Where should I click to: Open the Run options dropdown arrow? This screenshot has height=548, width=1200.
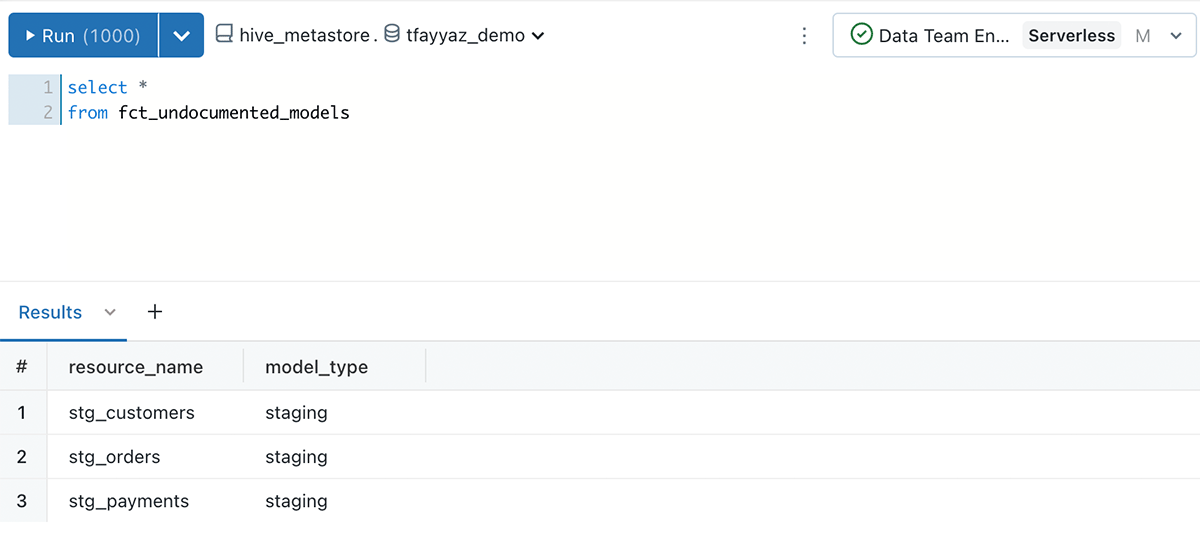[x=181, y=36]
